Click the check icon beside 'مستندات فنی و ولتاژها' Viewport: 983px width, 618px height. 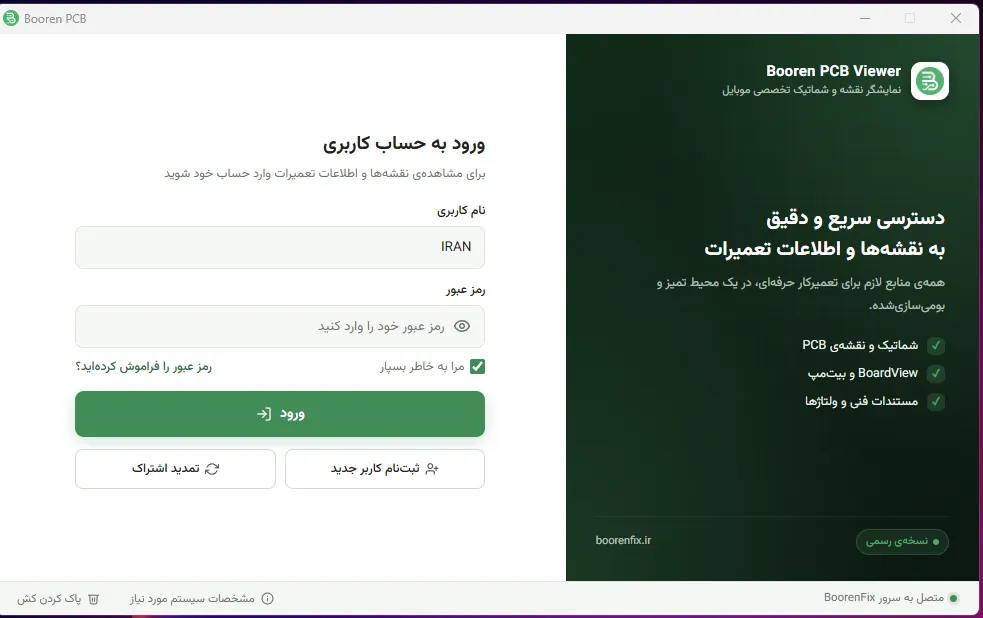pos(936,401)
